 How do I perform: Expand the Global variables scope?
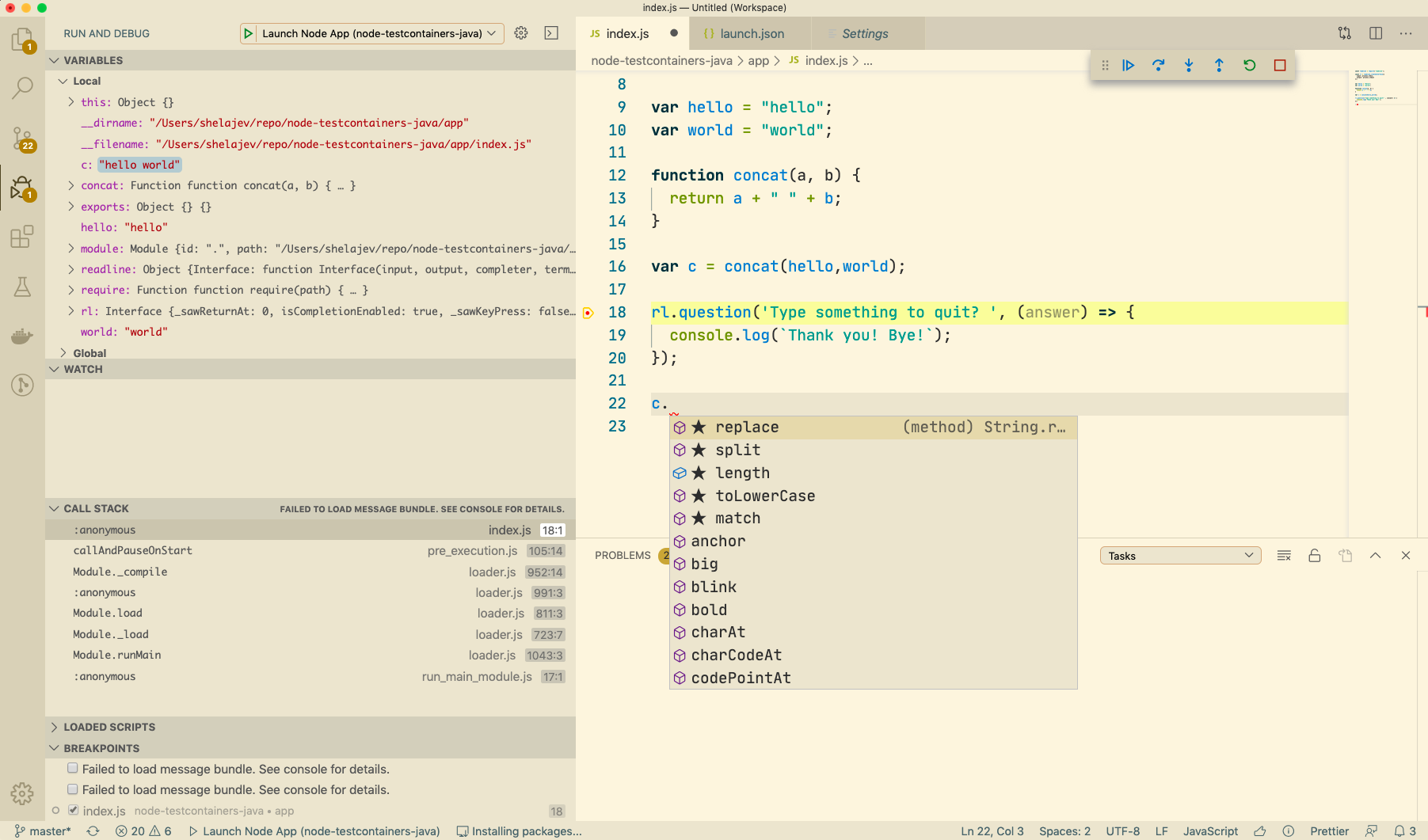[63, 353]
